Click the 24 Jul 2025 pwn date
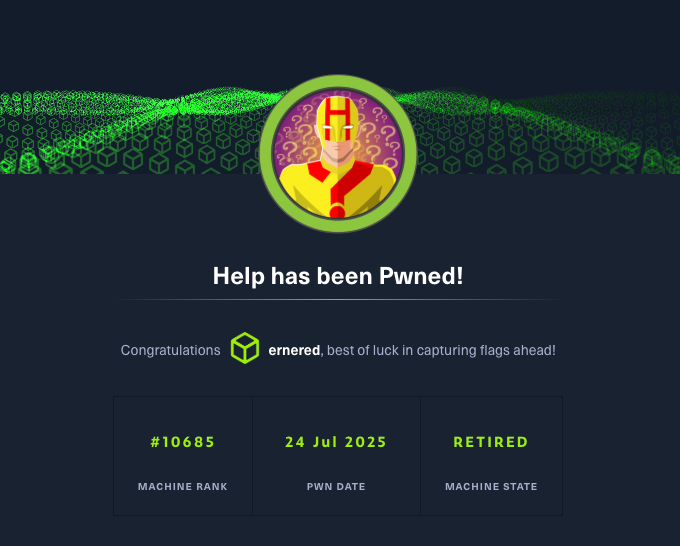Viewport: 680px width, 546px height. [x=336, y=442]
